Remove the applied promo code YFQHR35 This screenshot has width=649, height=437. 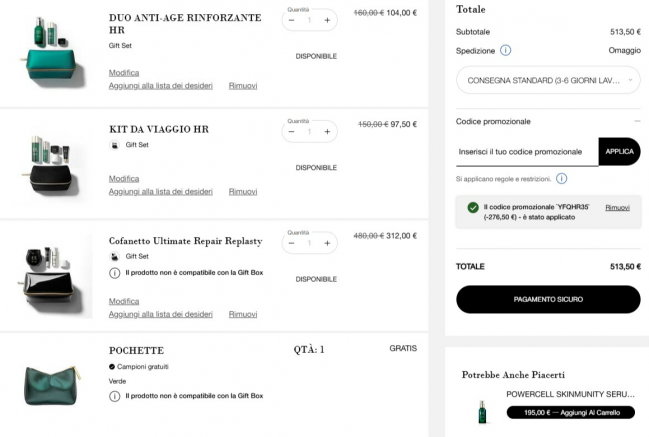click(x=617, y=208)
